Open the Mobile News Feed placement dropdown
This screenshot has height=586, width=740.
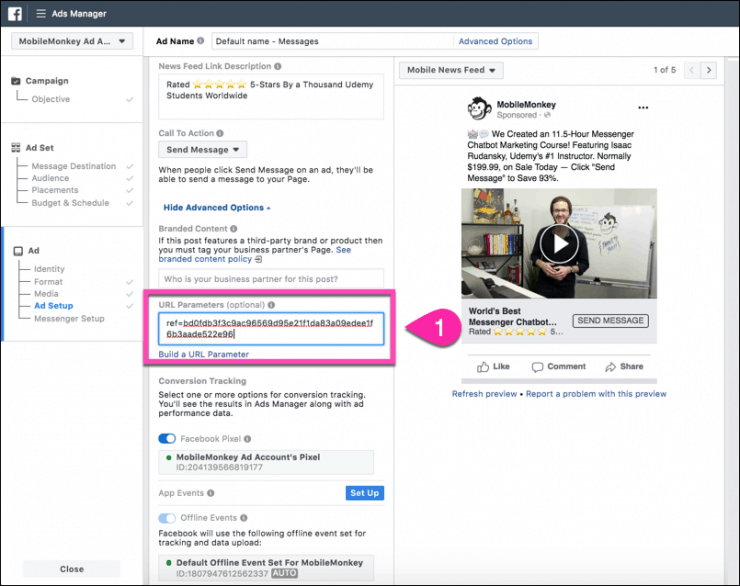451,70
